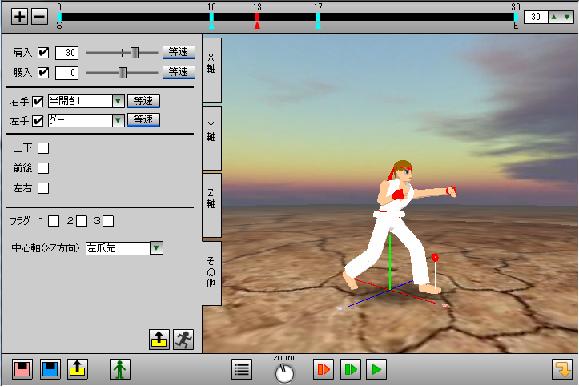Click the 腰入 value field showing 0
Screen dimensions: 579x387
(x=67, y=72)
